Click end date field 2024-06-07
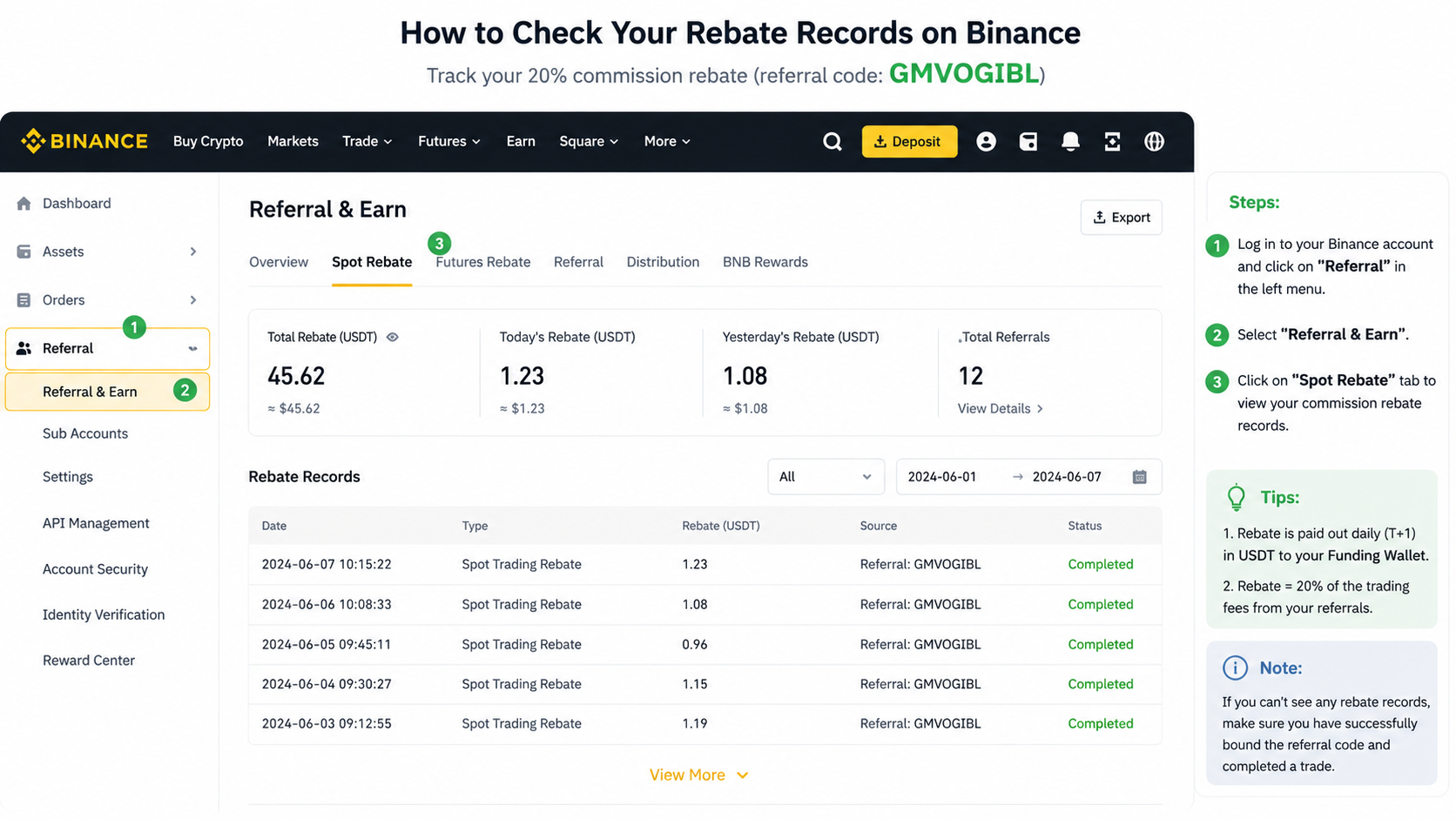This screenshot has height=819, width=1456. coord(1067,477)
